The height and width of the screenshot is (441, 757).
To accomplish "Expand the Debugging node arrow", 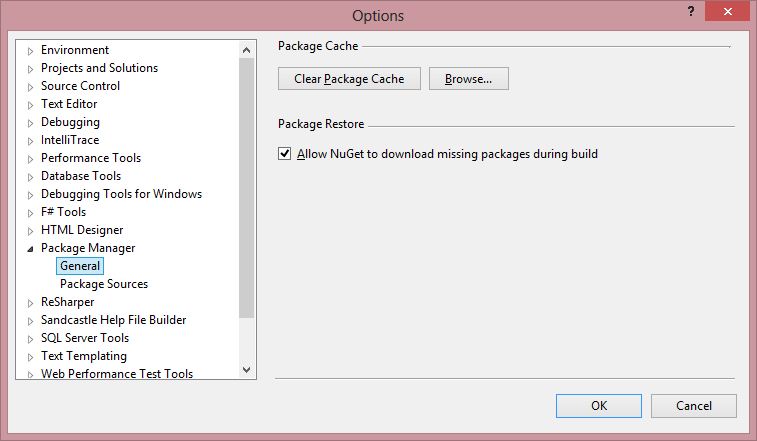I will [30, 123].
